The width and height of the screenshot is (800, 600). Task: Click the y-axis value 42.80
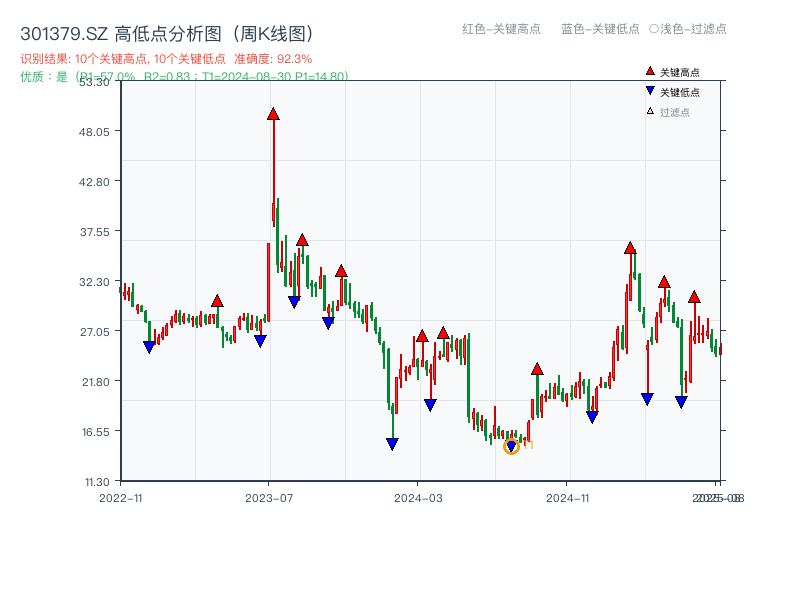point(94,182)
